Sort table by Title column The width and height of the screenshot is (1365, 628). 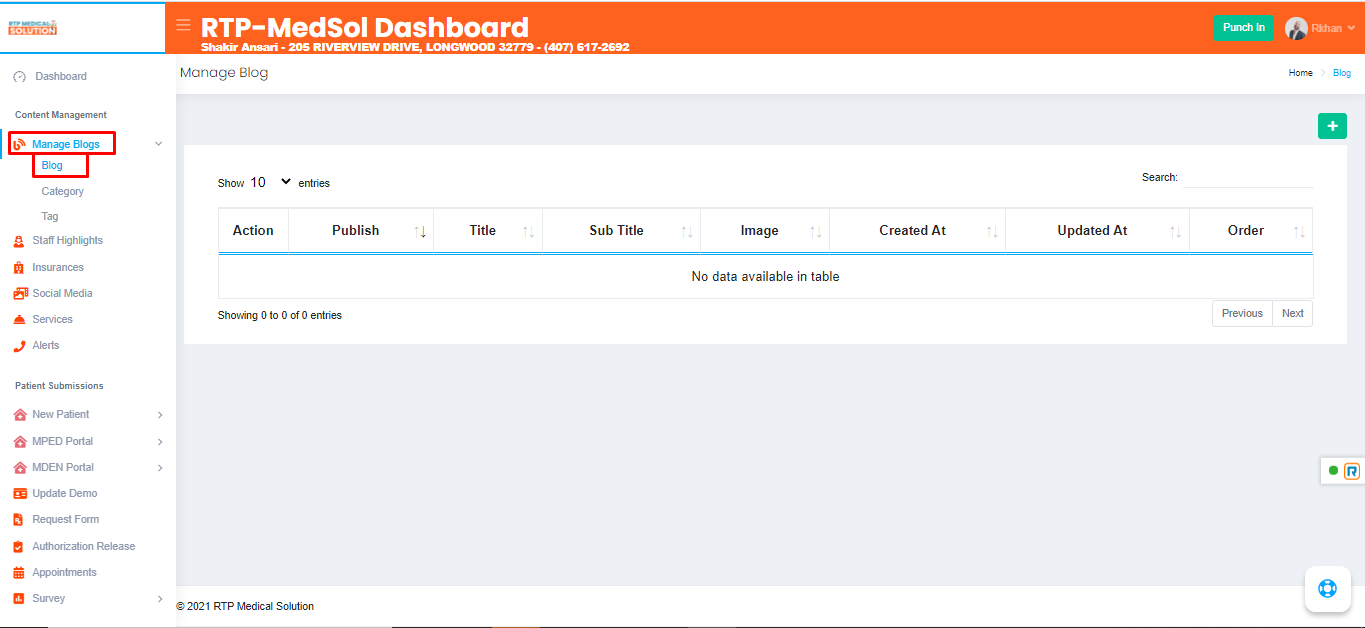(488, 231)
